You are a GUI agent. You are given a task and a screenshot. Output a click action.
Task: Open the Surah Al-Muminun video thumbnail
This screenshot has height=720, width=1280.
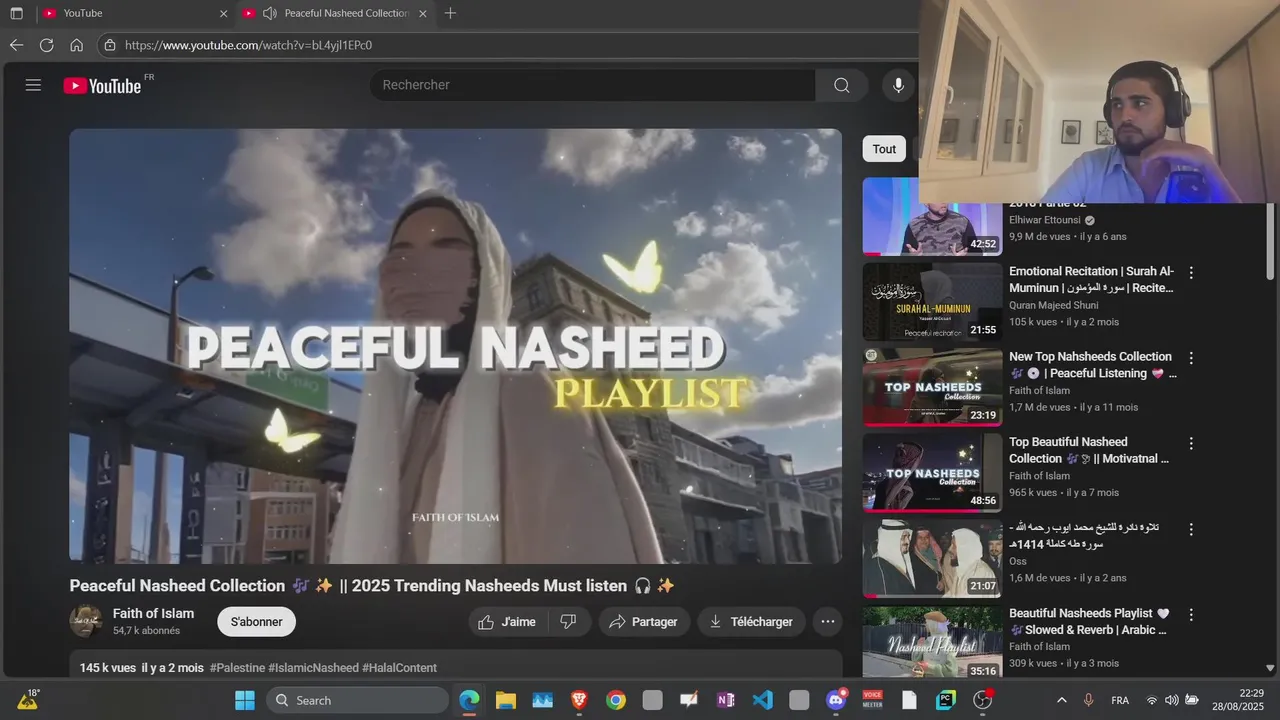932,302
